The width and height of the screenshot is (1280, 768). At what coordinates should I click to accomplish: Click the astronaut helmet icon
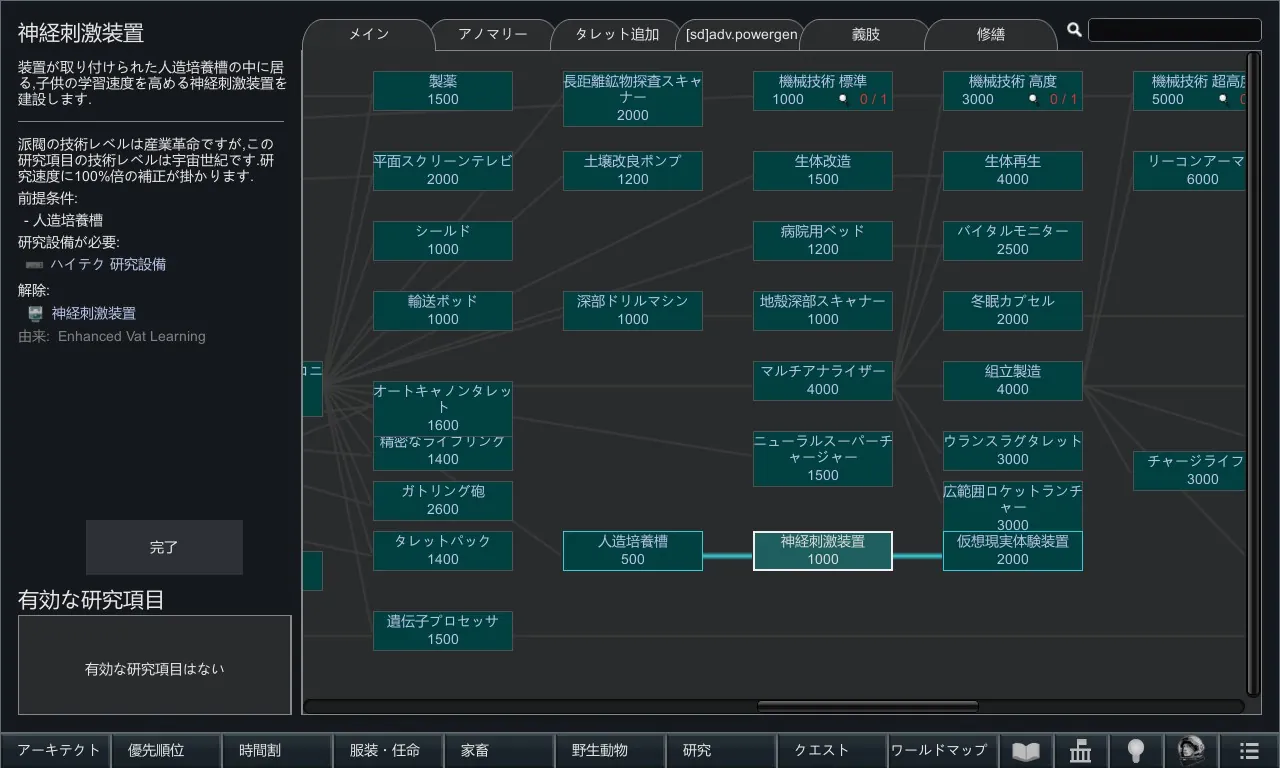click(1191, 751)
